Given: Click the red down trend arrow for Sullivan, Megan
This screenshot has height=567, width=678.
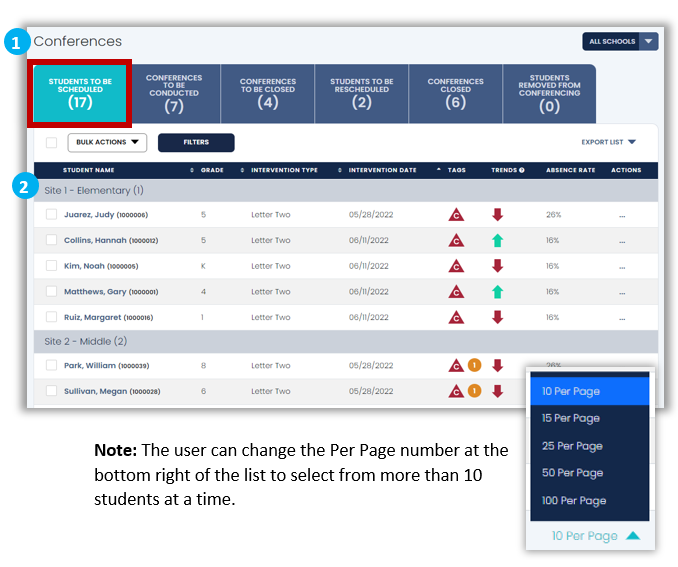Looking at the screenshot, I should [498, 391].
